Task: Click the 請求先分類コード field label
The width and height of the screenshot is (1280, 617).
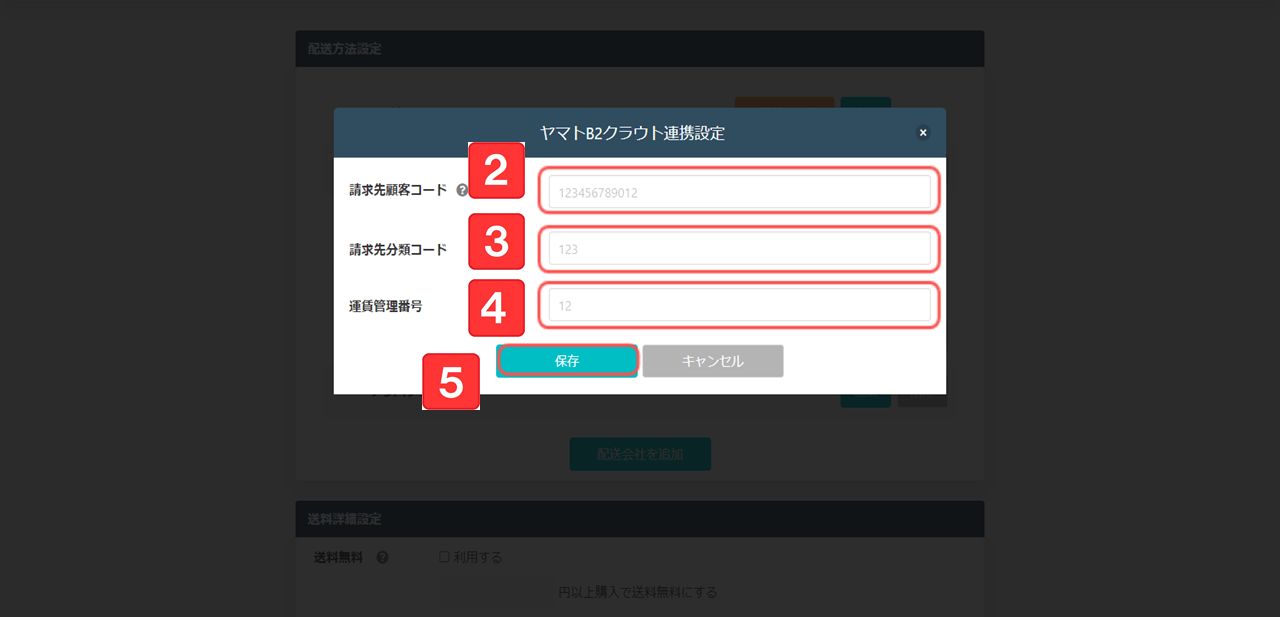Action: pyautogui.click(x=398, y=249)
